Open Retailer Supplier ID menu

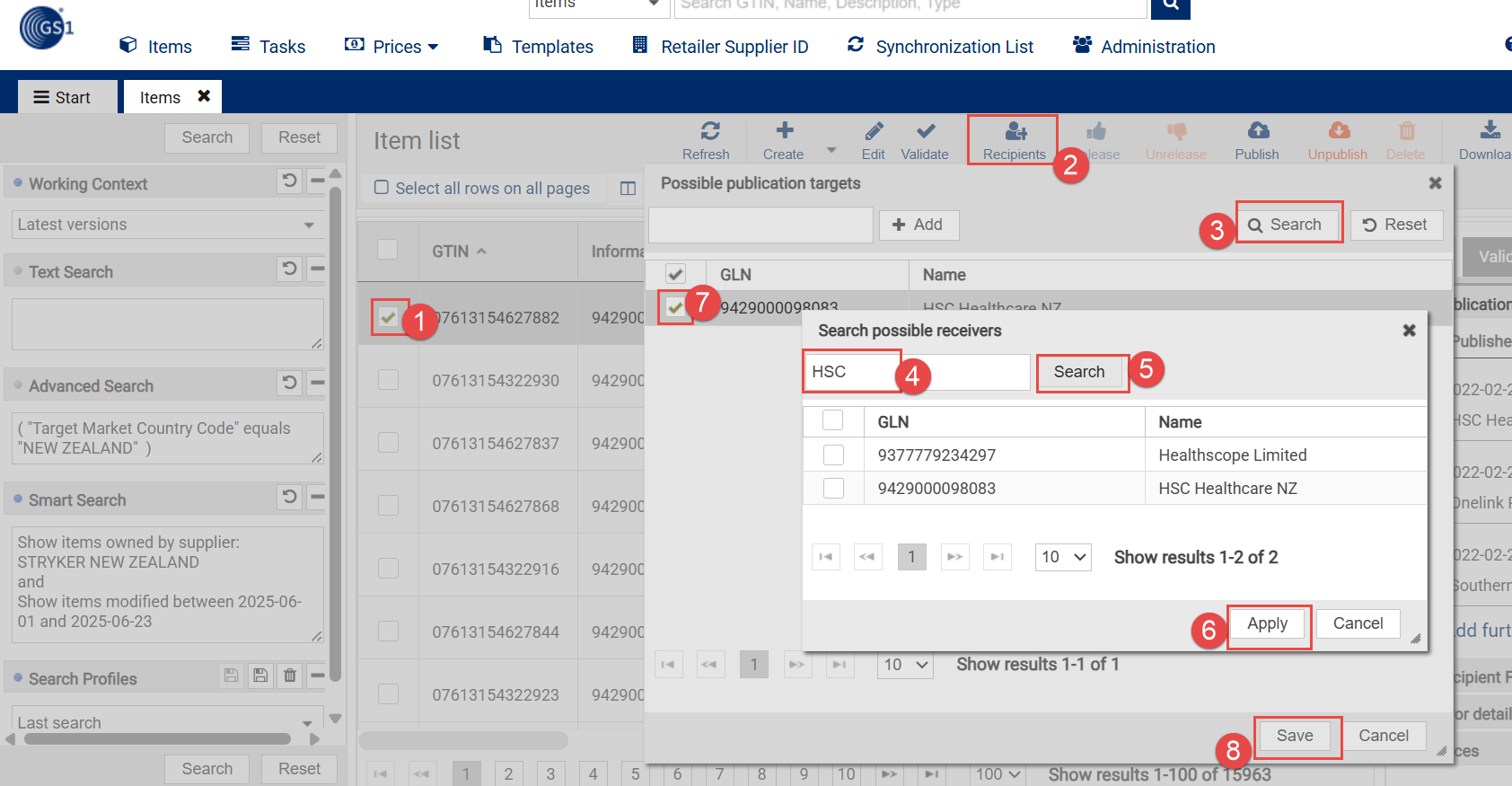coord(720,46)
